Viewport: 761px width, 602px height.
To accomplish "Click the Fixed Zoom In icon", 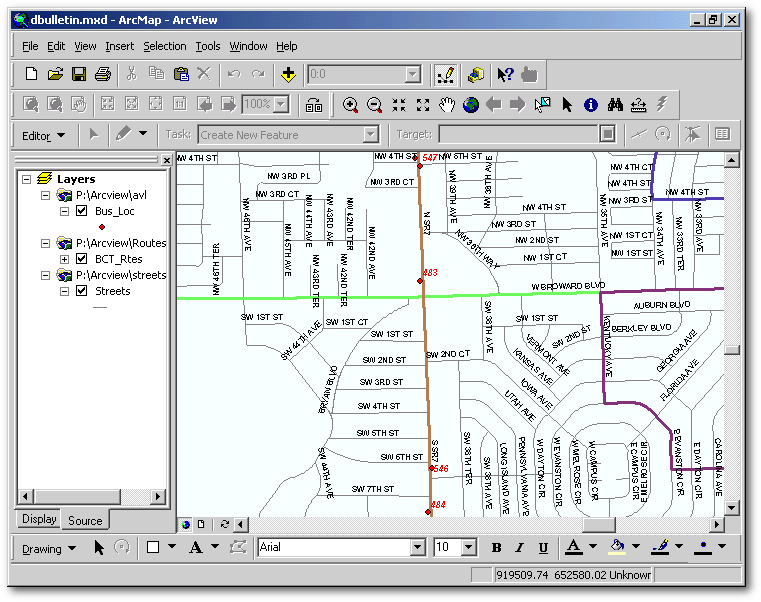I will point(399,105).
